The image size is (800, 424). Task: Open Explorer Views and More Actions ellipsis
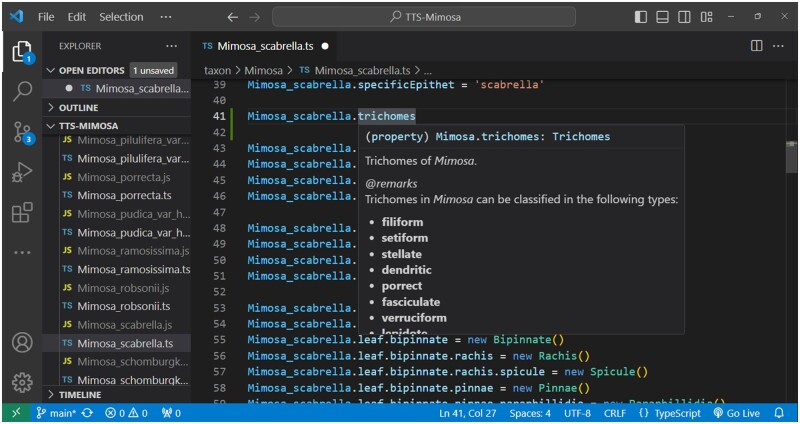(172, 46)
